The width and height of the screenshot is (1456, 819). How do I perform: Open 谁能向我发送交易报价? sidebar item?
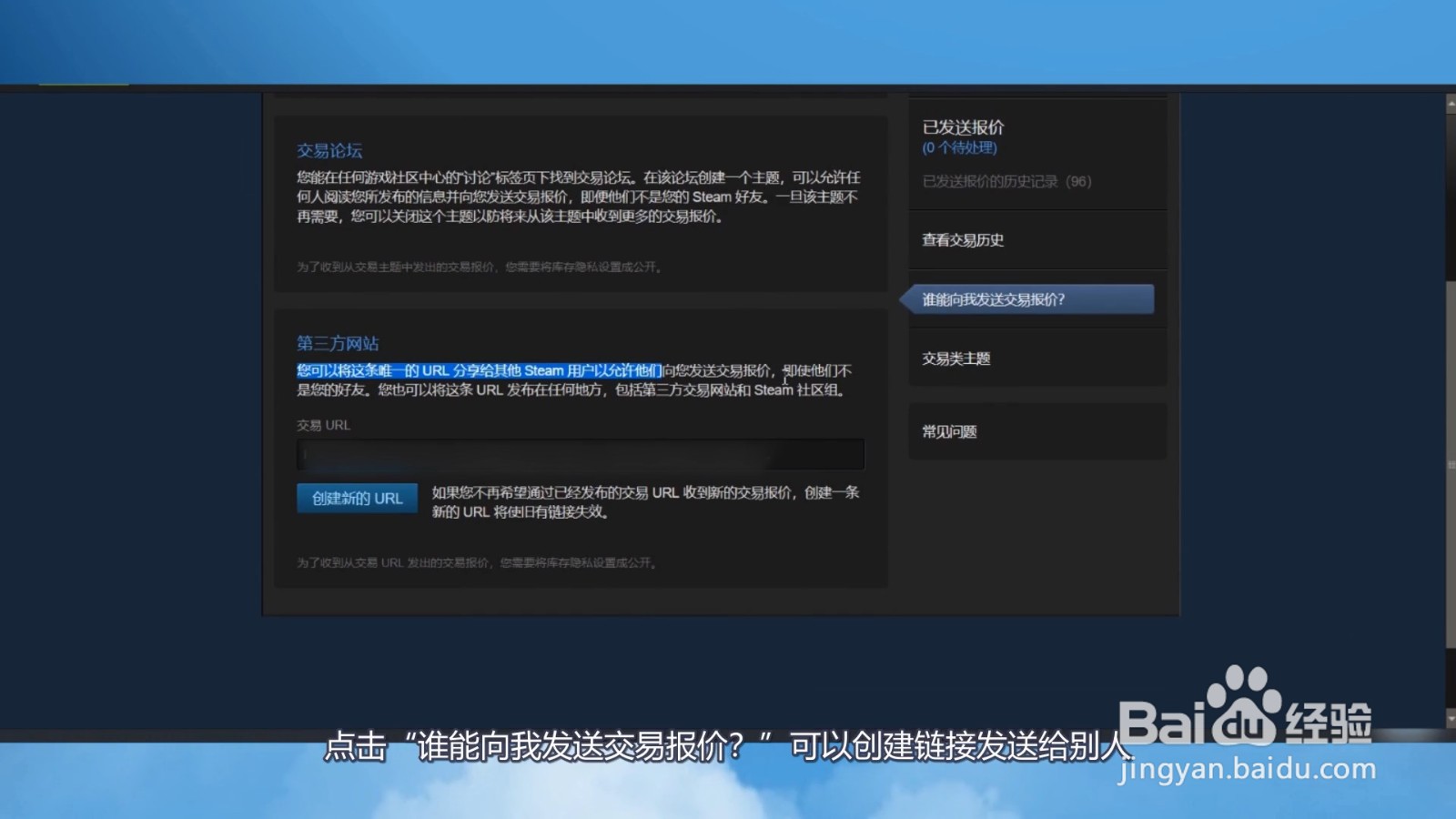(x=1030, y=299)
